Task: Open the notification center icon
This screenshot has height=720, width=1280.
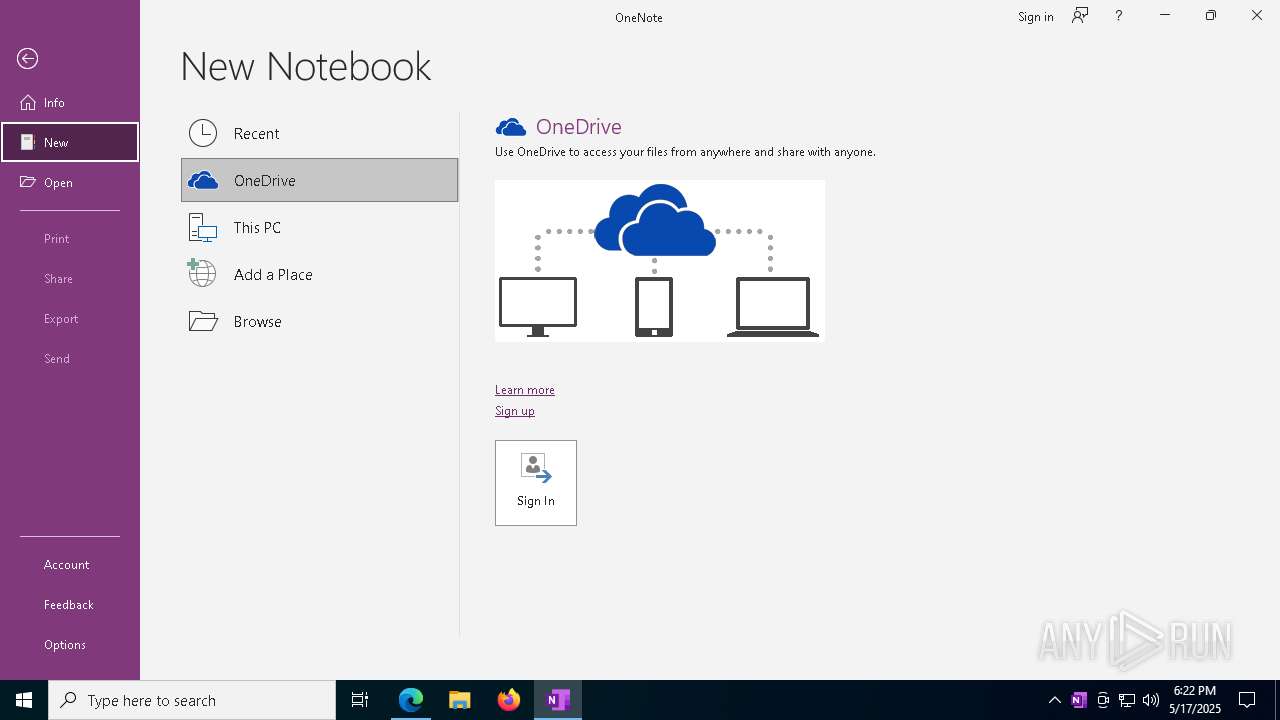Action: point(1248,700)
